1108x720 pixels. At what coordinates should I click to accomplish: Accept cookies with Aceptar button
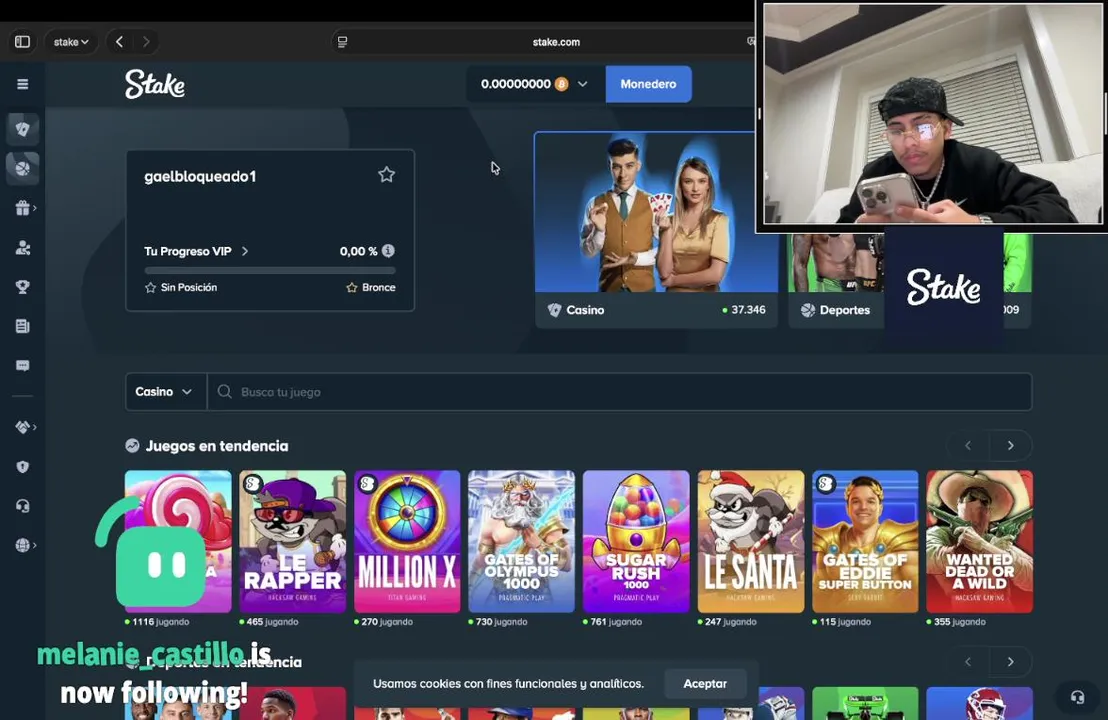tap(705, 683)
